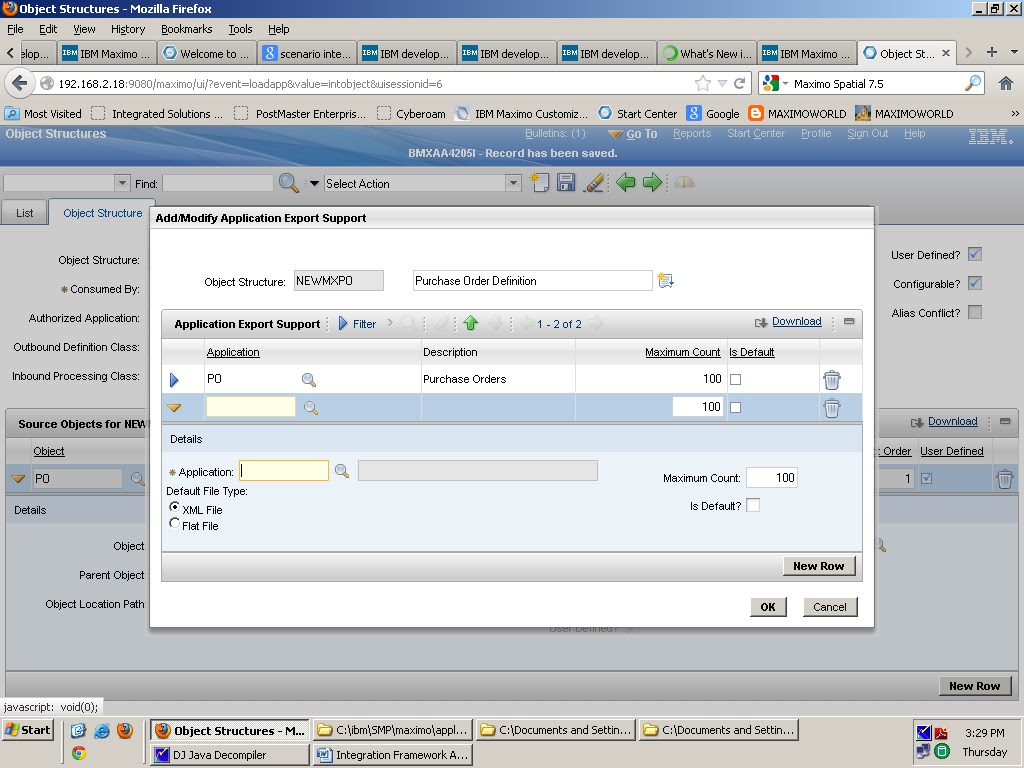Click the New Row button in the dialog
This screenshot has width=1024, height=768.
818,566
